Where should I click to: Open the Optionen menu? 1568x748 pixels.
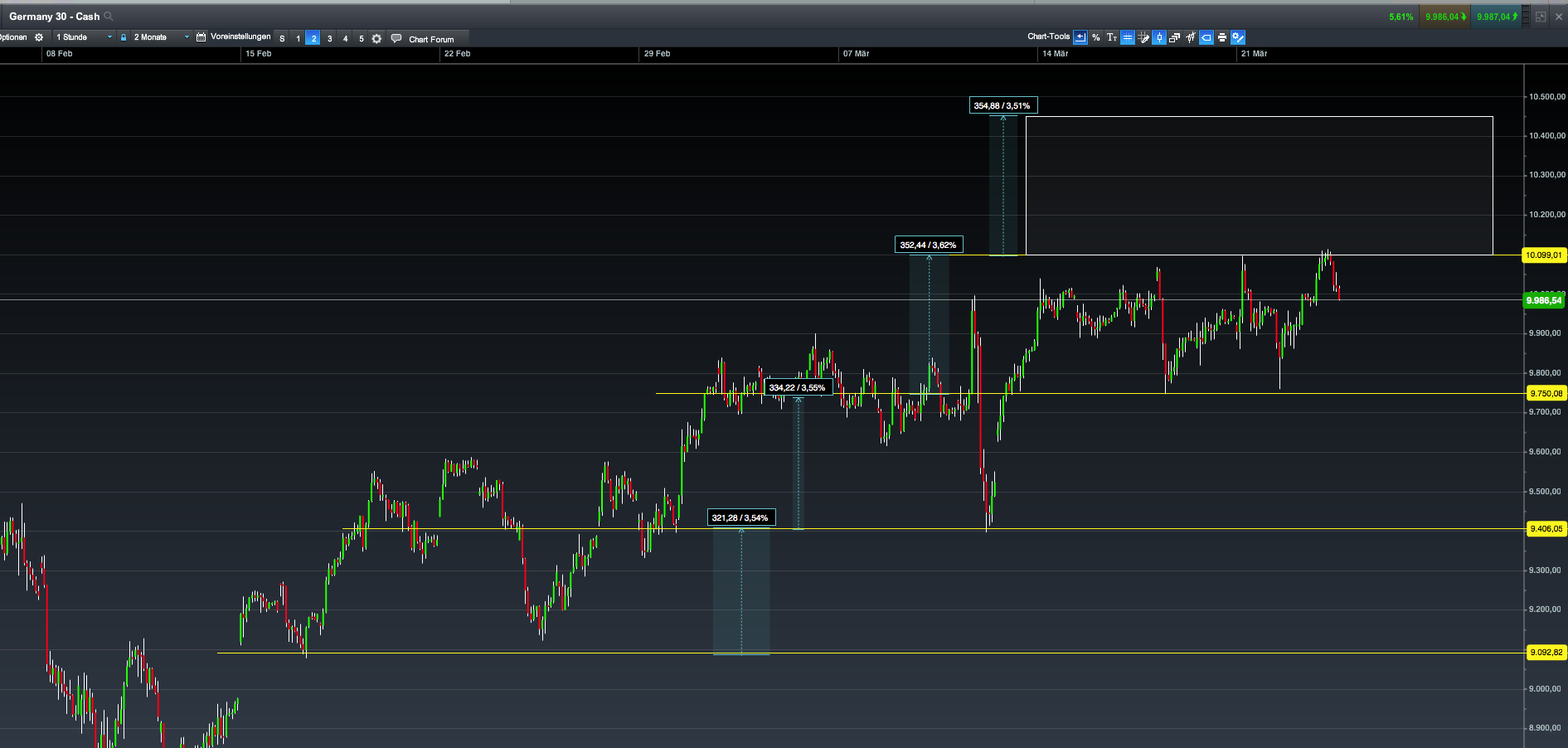12,37
